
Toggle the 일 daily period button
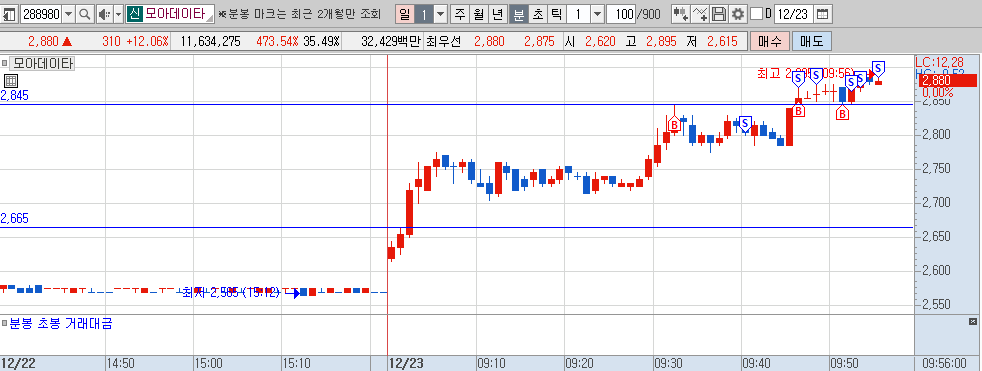pos(405,14)
